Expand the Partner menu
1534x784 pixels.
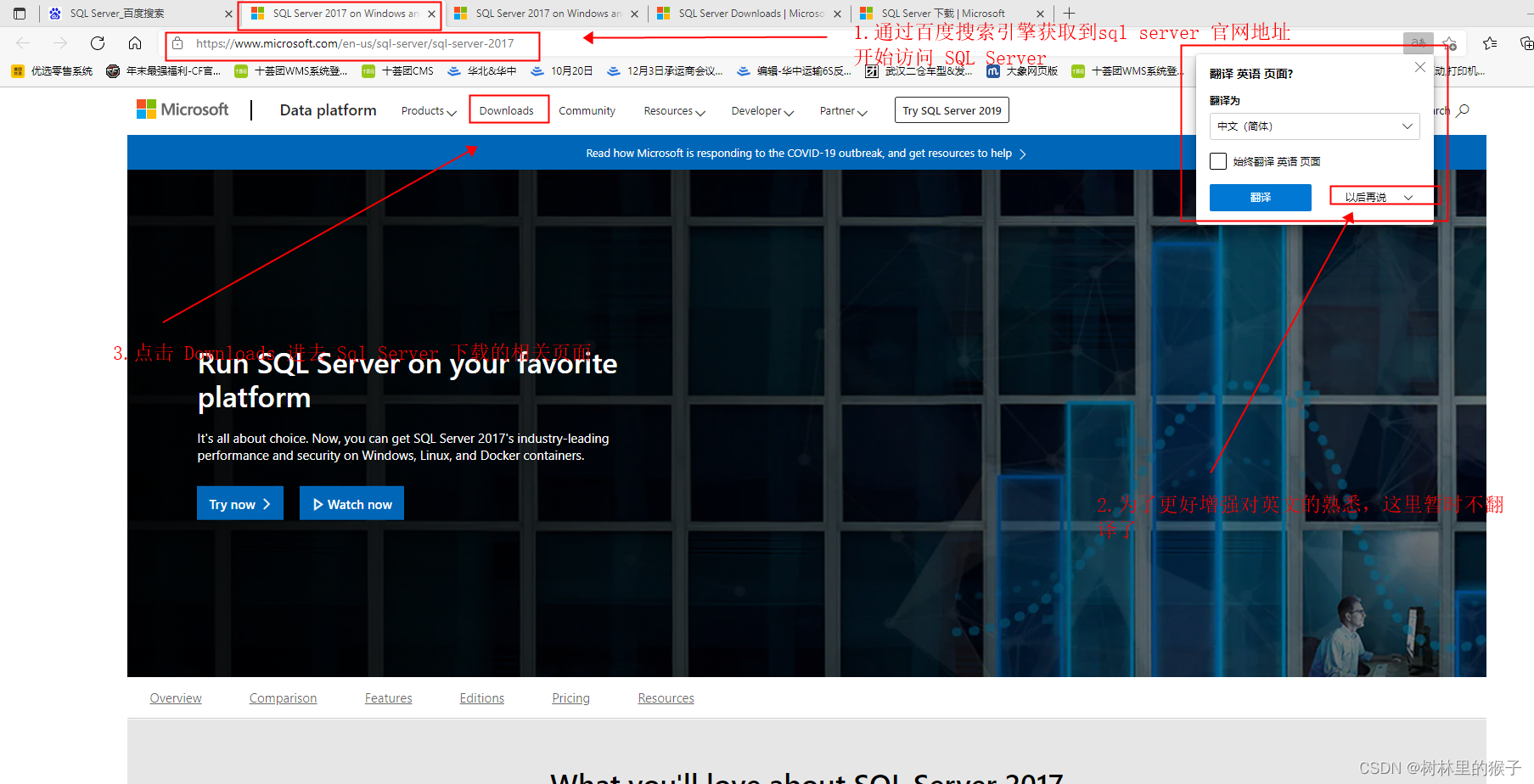843,111
